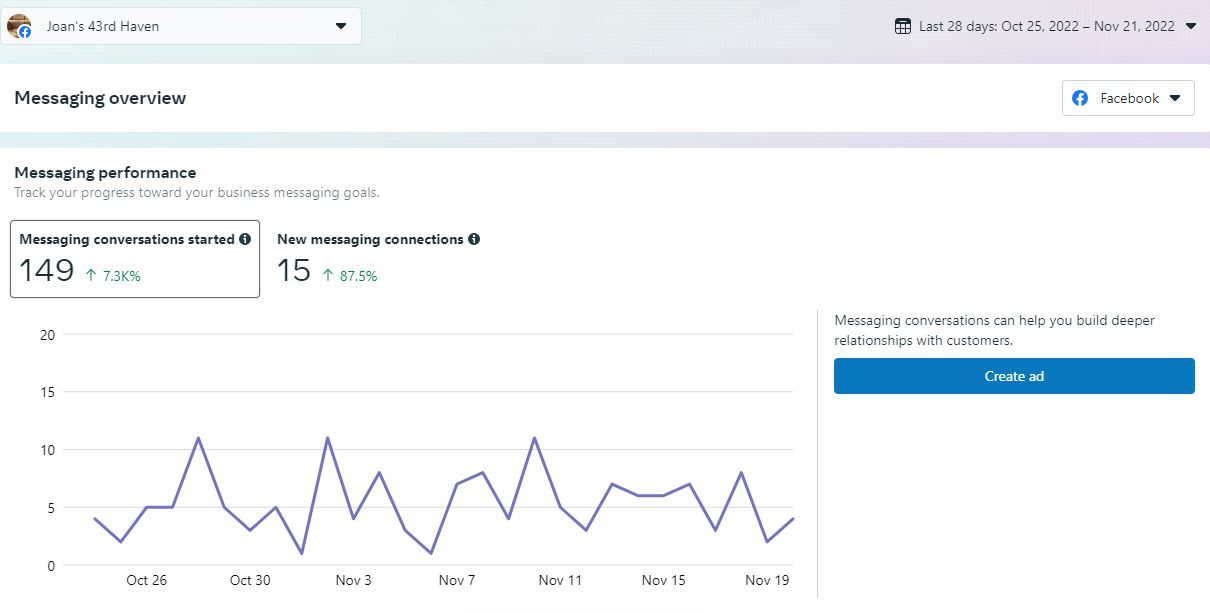Click the Joan's 43rd Haven page name
Image resolution: width=1210 pixels, height=613 pixels.
[x=103, y=26]
